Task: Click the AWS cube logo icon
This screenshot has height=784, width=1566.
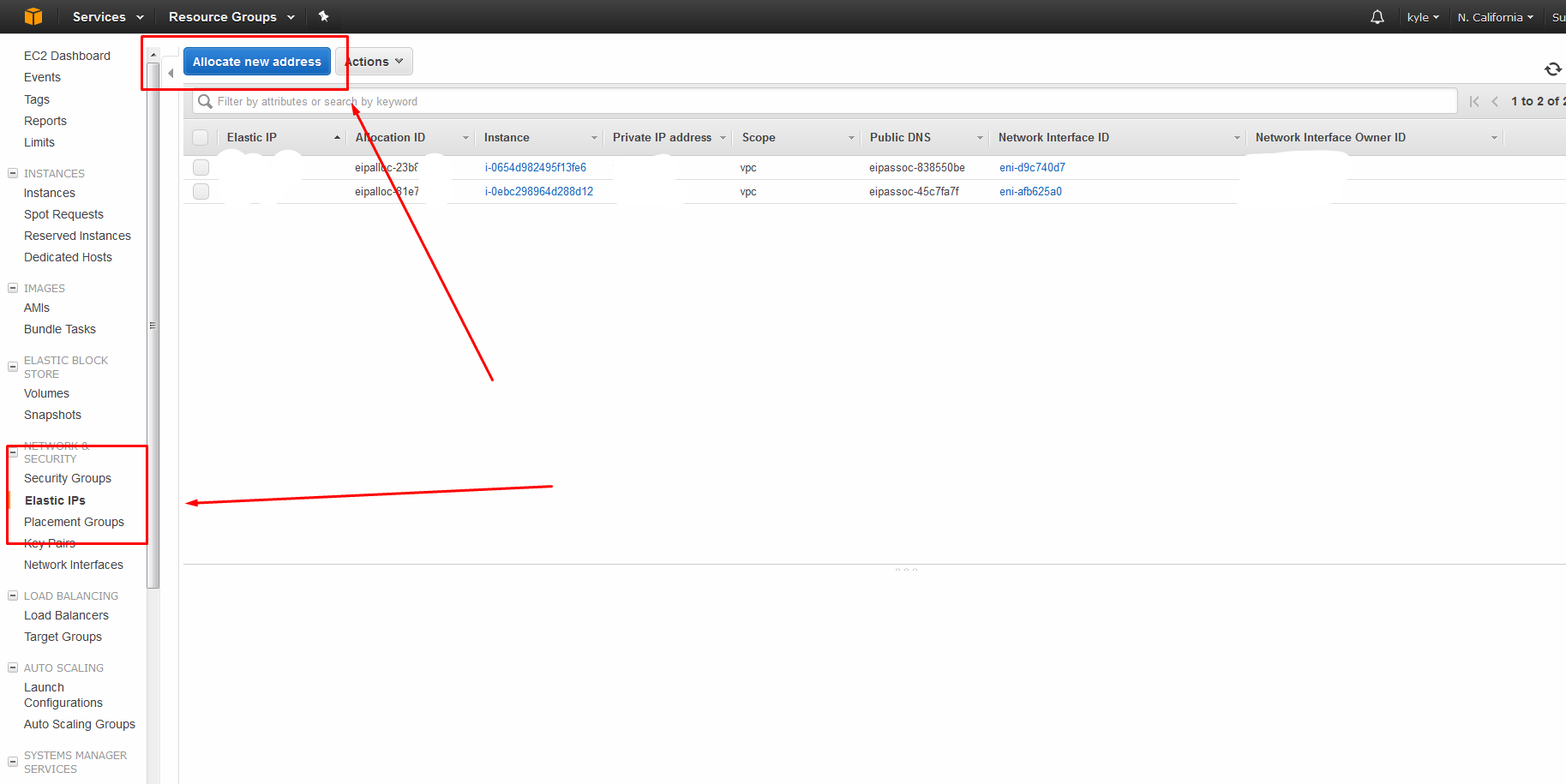Action: point(33,16)
